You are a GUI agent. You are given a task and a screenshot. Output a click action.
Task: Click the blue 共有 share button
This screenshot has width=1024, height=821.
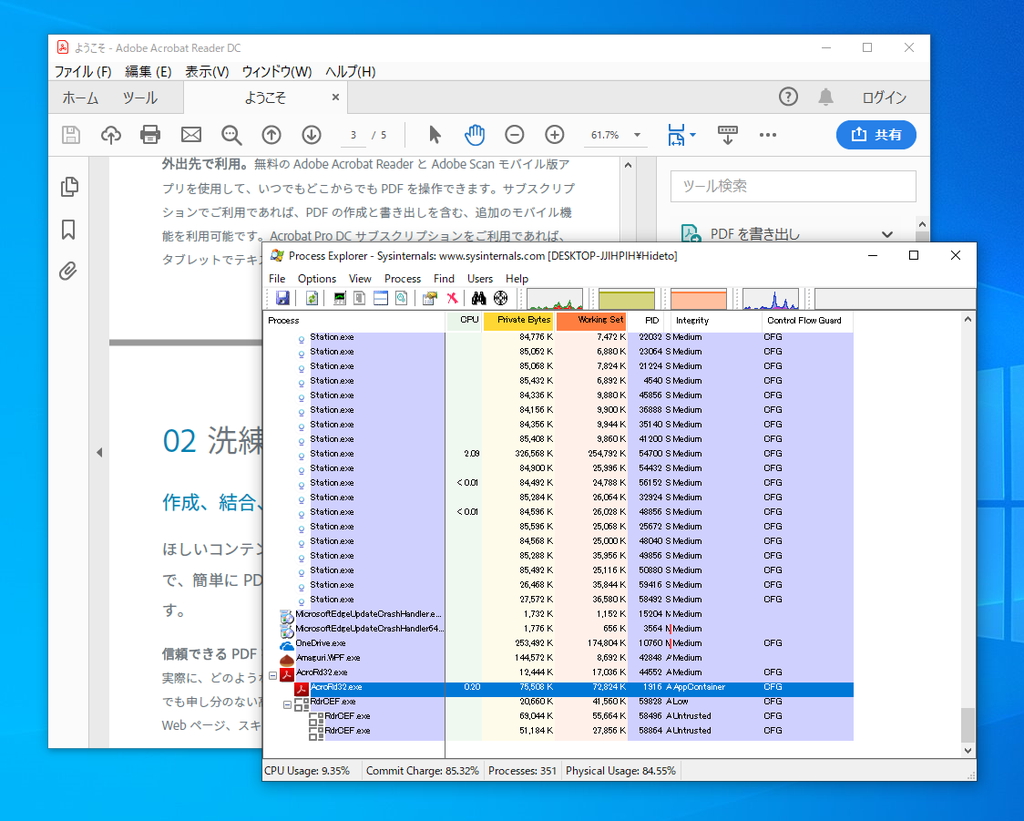(x=876, y=134)
